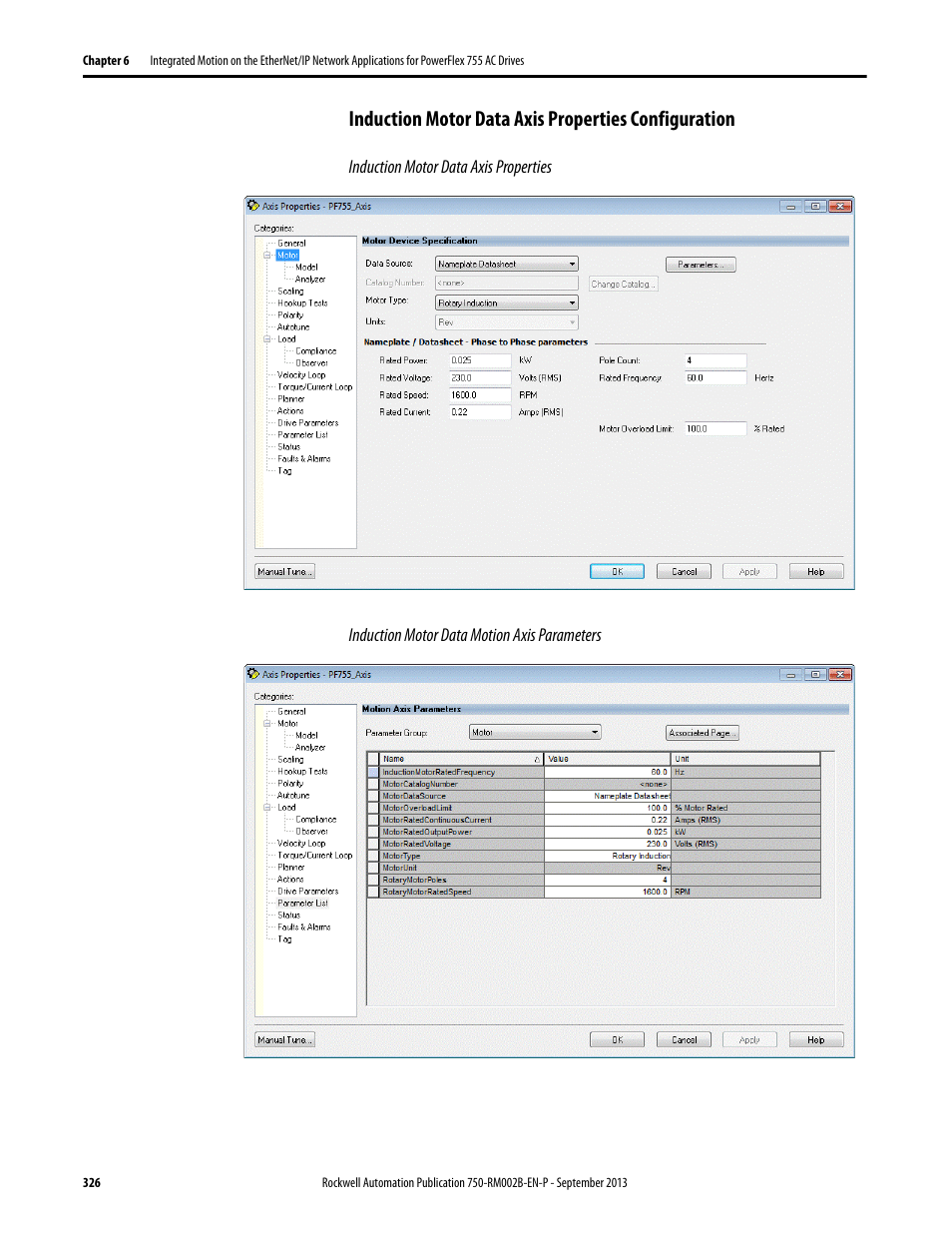Select Status in the upper category tree
The height and width of the screenshot is (1233, 952).
coord(288,447)
